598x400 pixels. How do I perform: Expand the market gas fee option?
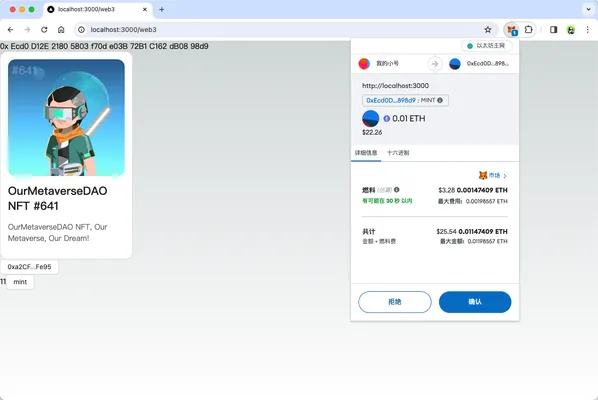click(493, 175)
